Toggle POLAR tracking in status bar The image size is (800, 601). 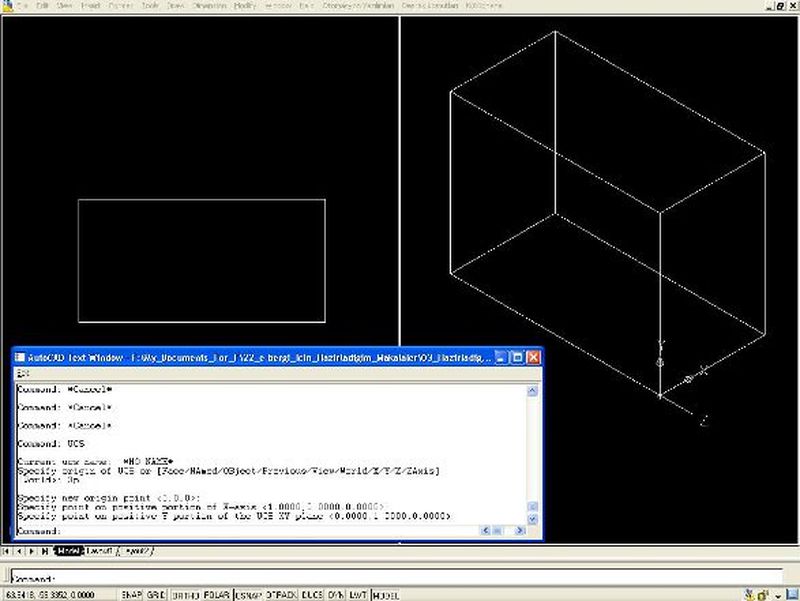216,594
